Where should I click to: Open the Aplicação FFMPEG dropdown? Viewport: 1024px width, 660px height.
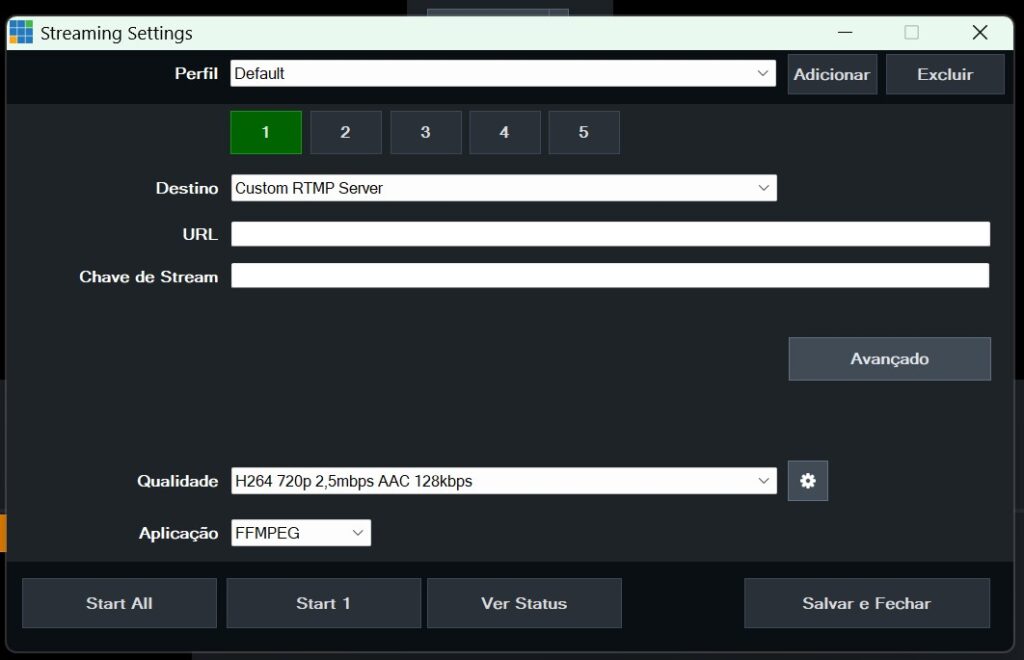pos(357,533)
